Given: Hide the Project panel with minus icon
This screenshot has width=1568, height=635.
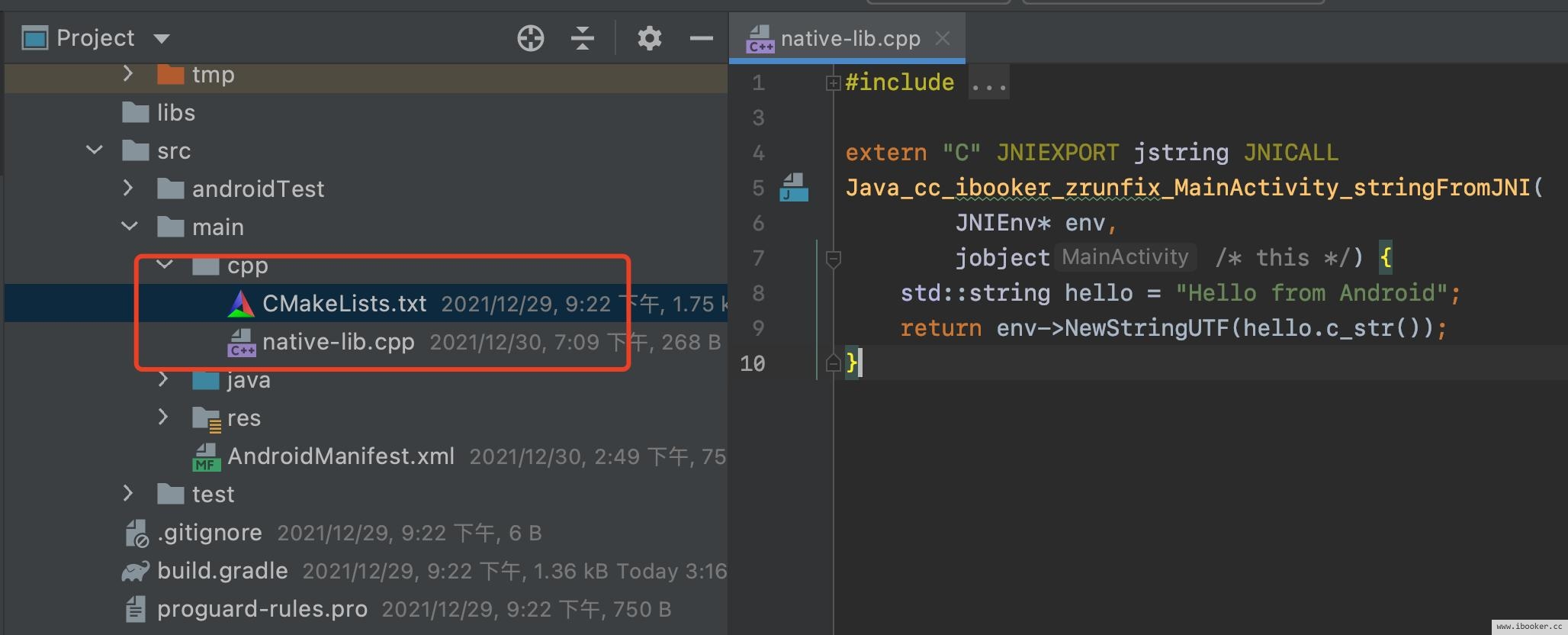Looking at the screenshot, I should (701, 38).
